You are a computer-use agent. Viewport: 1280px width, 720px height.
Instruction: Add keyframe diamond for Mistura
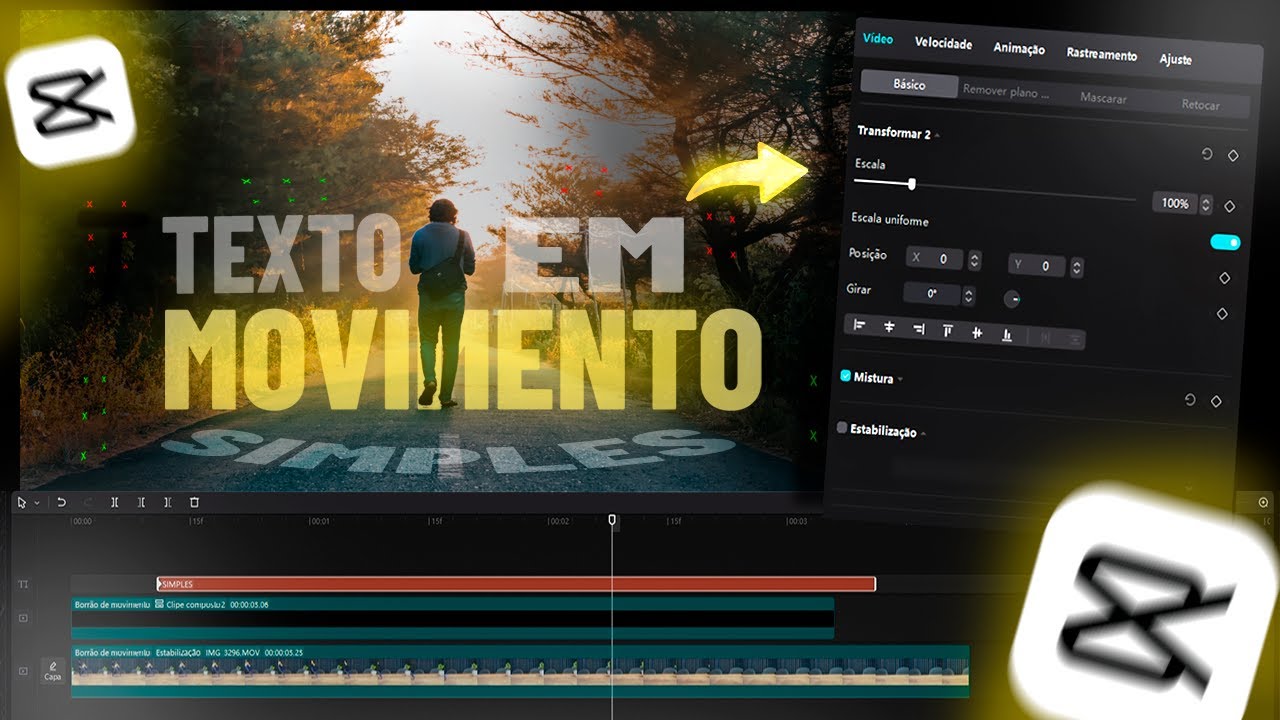click(x=1216, y=401)
